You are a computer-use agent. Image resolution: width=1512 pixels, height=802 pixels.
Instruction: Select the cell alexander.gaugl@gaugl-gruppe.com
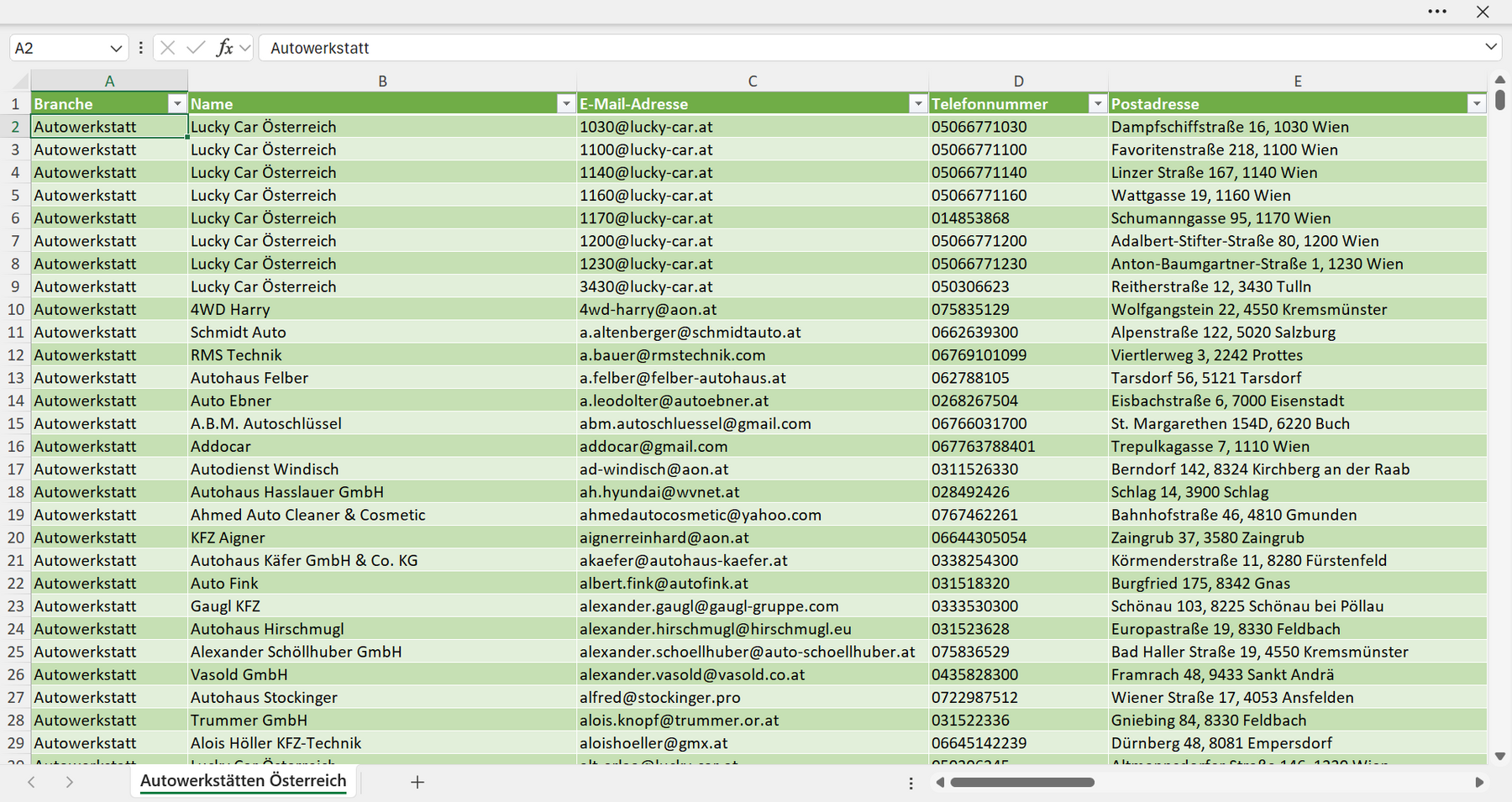coord(753,605)
